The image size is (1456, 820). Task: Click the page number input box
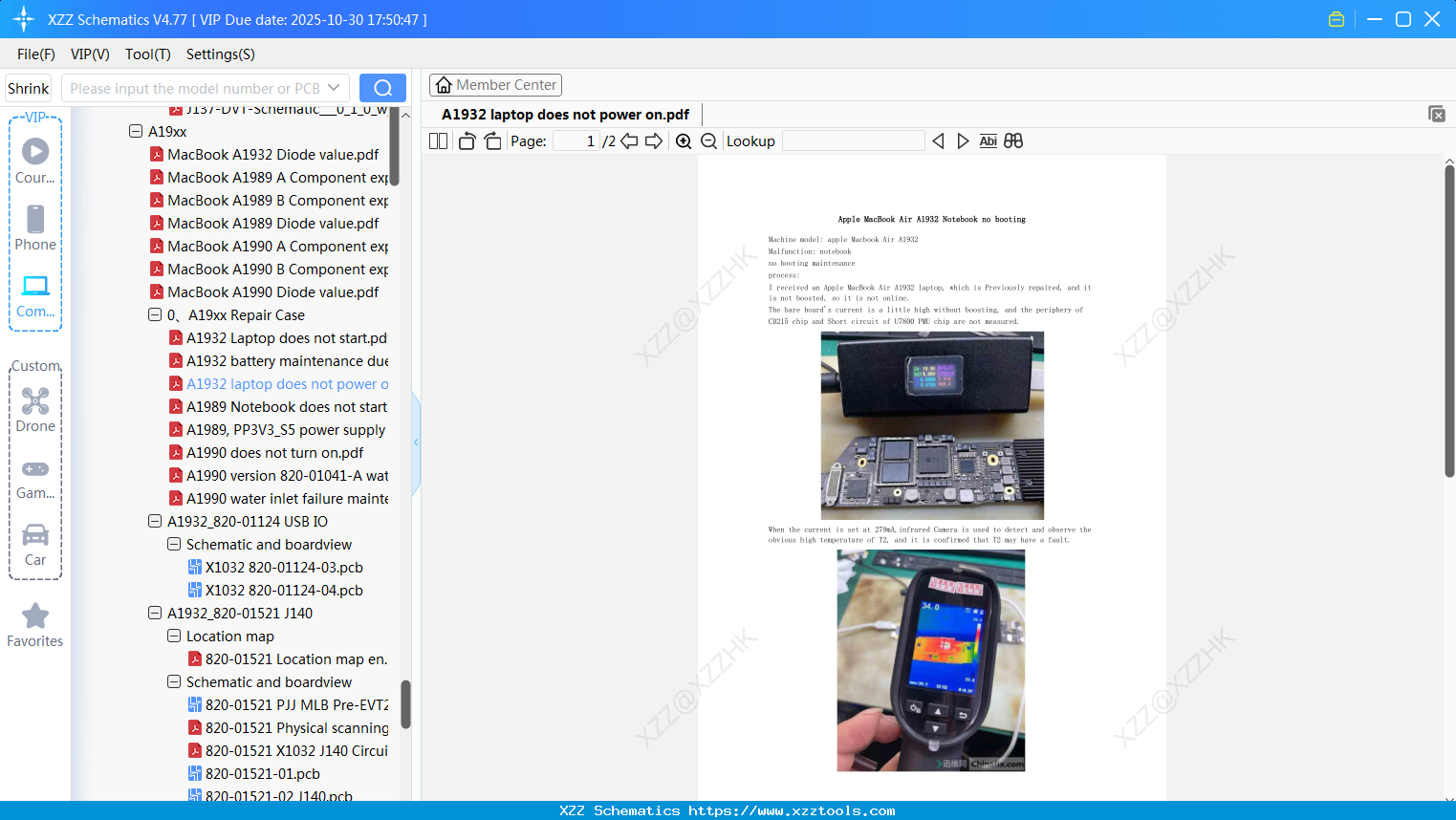point(576,141)
